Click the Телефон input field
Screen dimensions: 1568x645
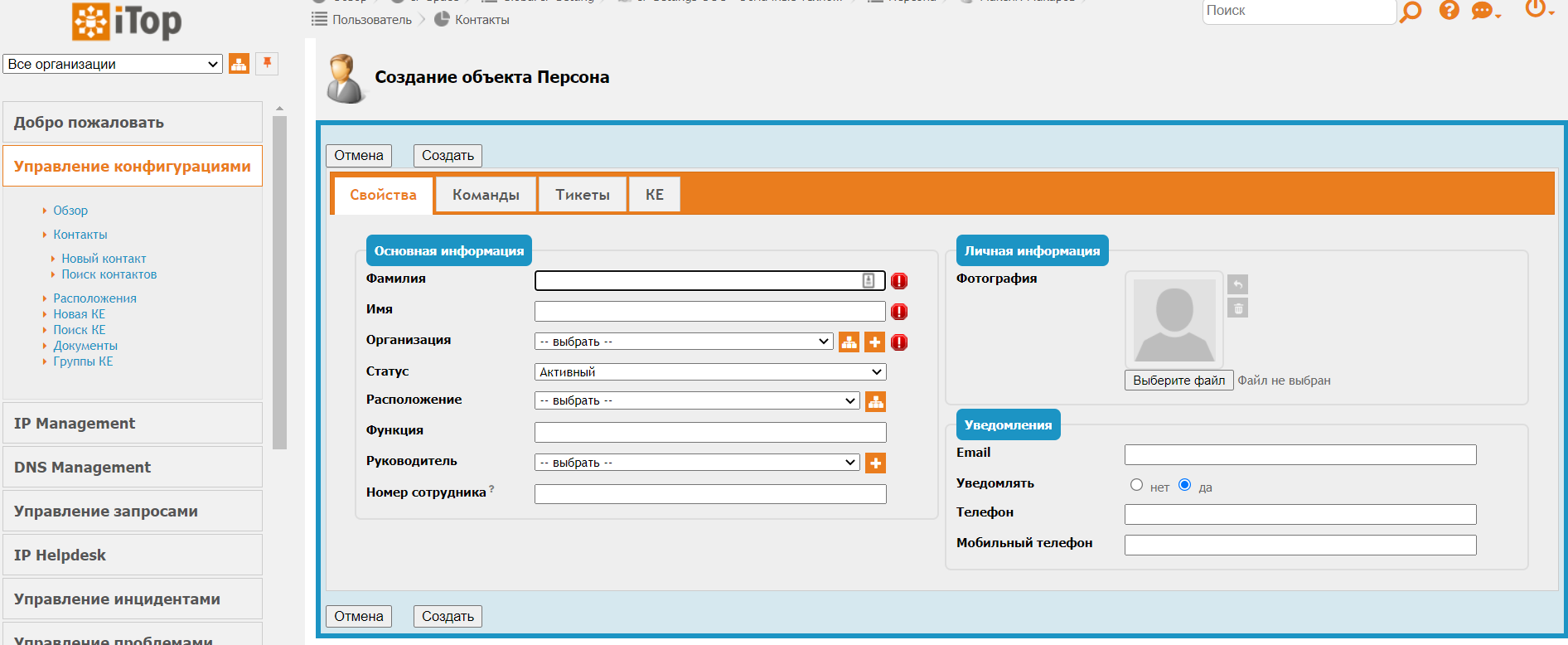1300,514
